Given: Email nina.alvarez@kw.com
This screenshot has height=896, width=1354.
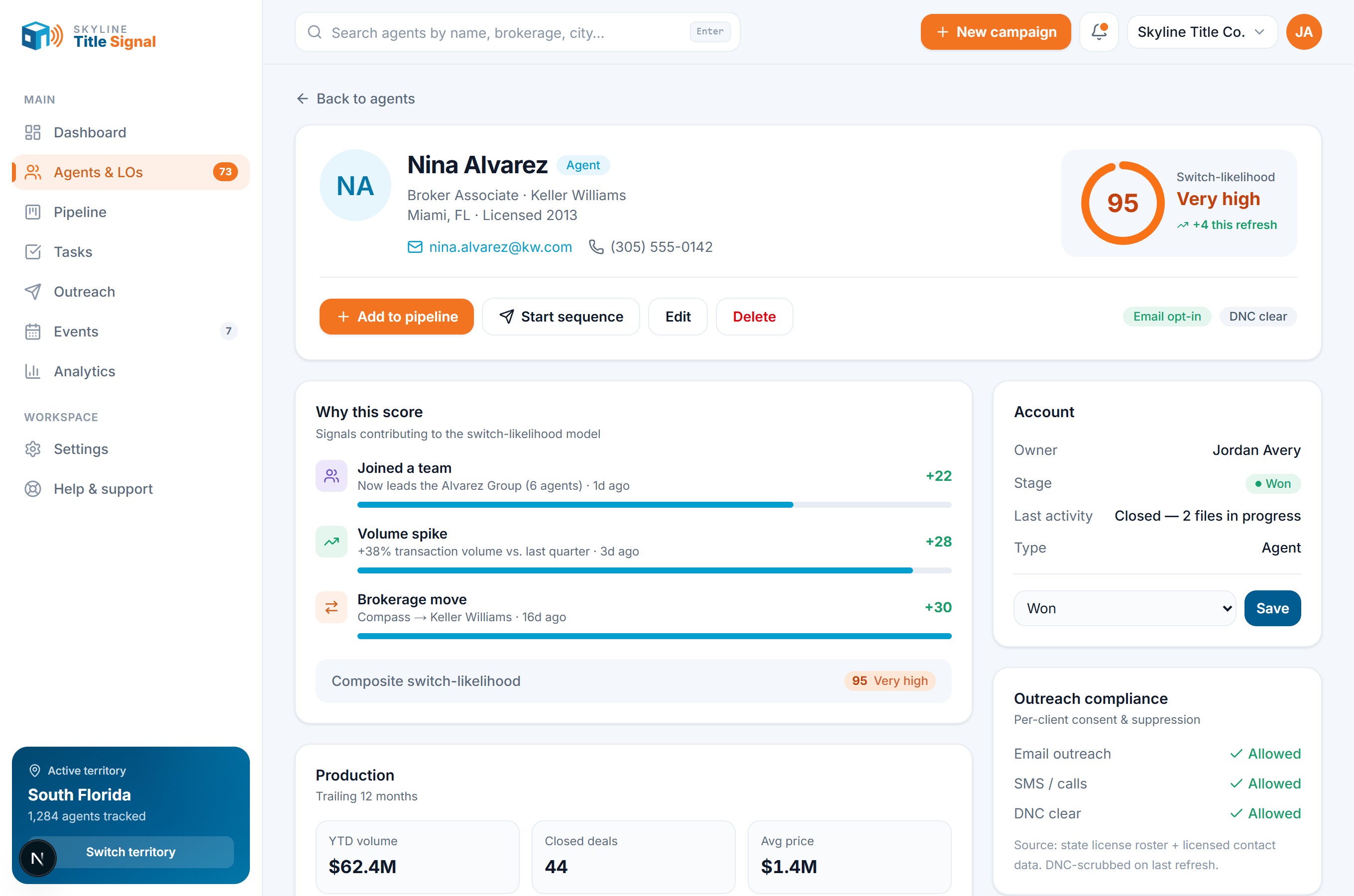Looking at the screenshot, I should point(500,247).
